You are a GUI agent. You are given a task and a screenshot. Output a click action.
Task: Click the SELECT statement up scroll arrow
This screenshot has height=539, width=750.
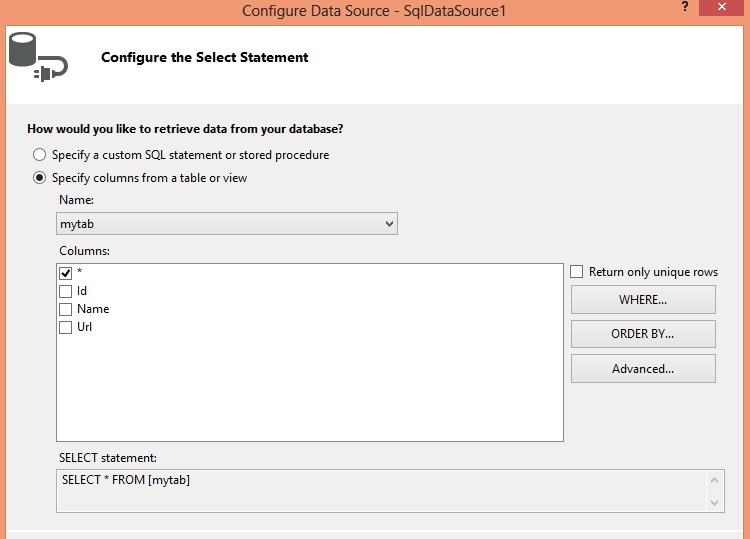[715, 480]
